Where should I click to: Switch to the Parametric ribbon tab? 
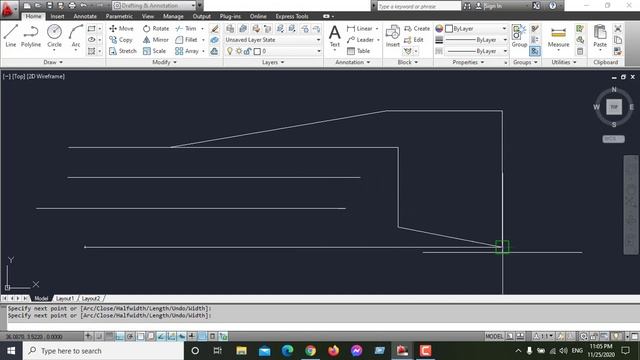click(x=119, y=16)
